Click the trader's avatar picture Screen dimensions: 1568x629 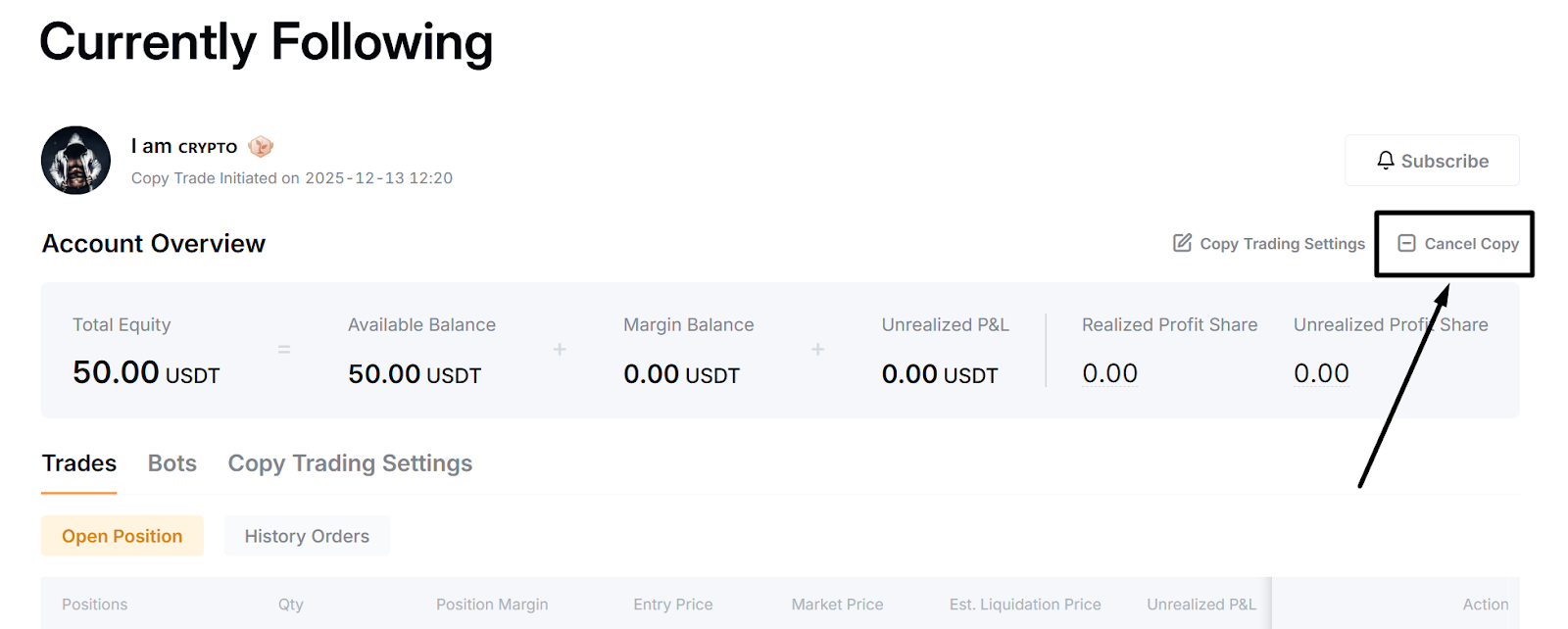tap(75, 160)
